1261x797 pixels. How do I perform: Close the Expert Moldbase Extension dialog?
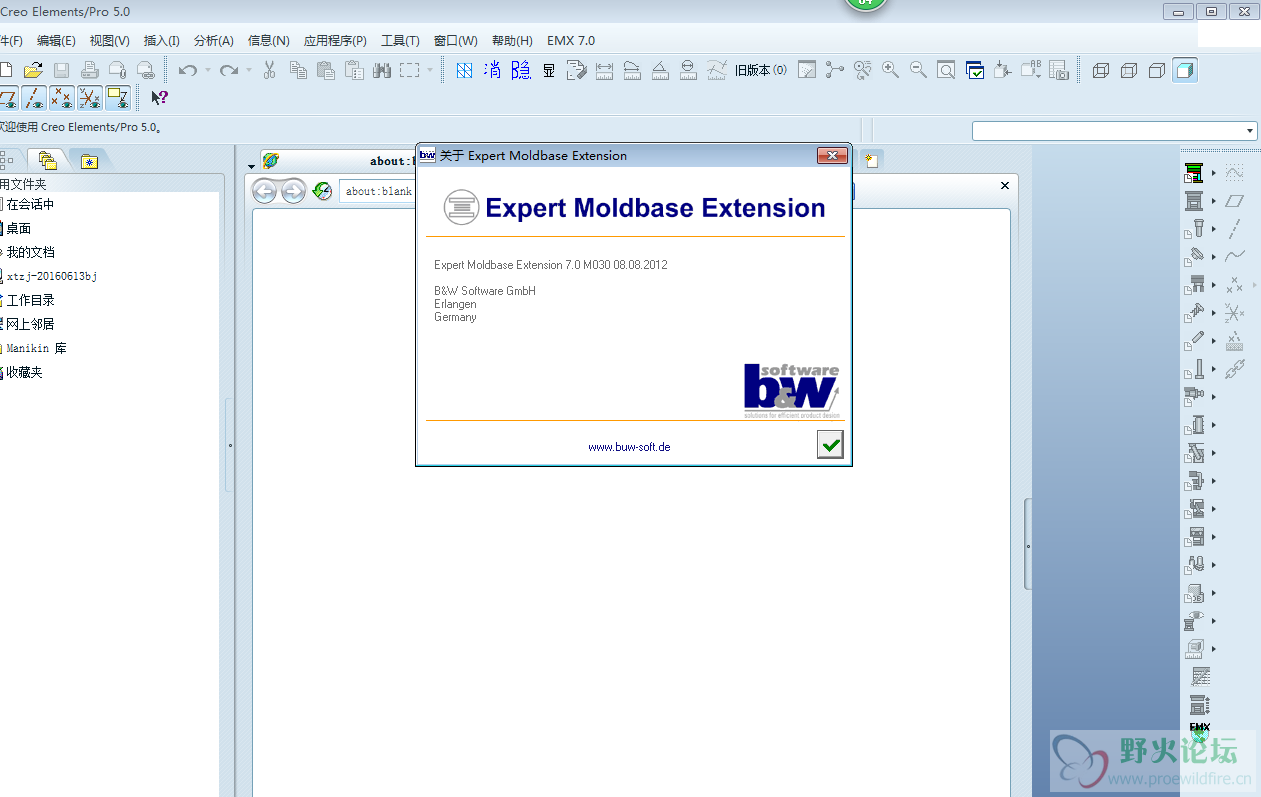832,155
